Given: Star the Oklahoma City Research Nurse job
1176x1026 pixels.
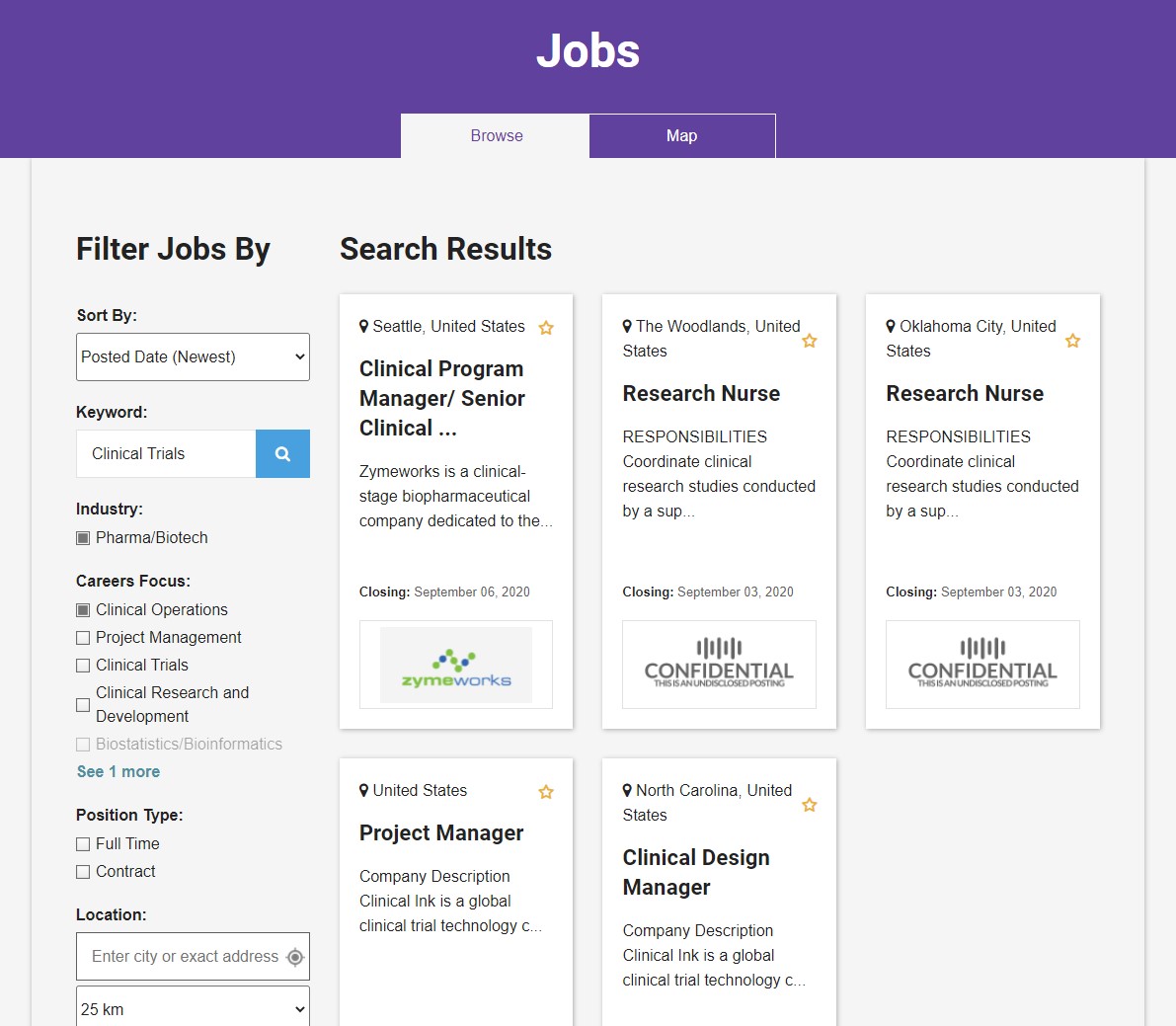Looking at the screenshot, I should [1073, 341].
